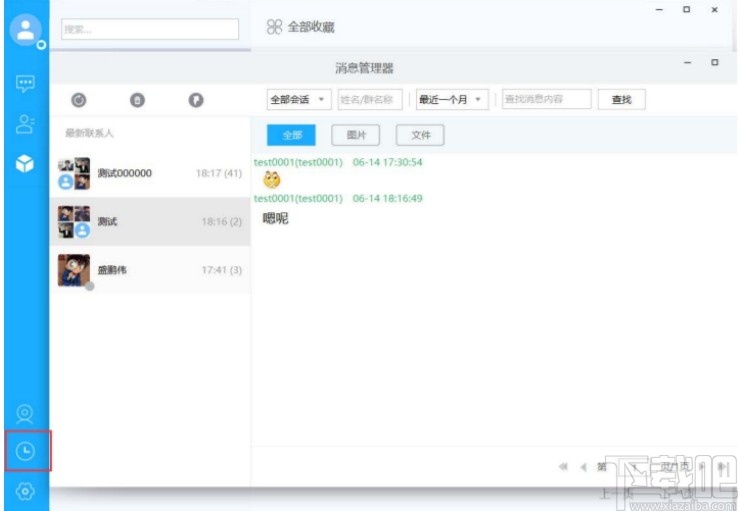The width and height of the screenshot is (740, 511).
Task: Go to last page arrow
Action: click(722, 467)
